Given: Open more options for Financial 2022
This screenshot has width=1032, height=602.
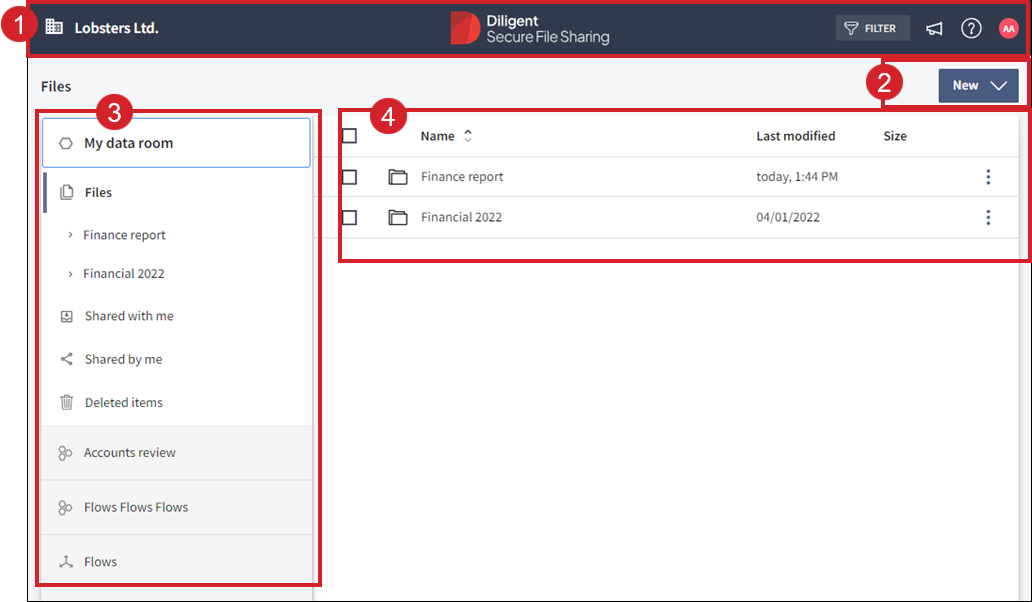Looking at the screenshot, I should click(x=988, y=217).
